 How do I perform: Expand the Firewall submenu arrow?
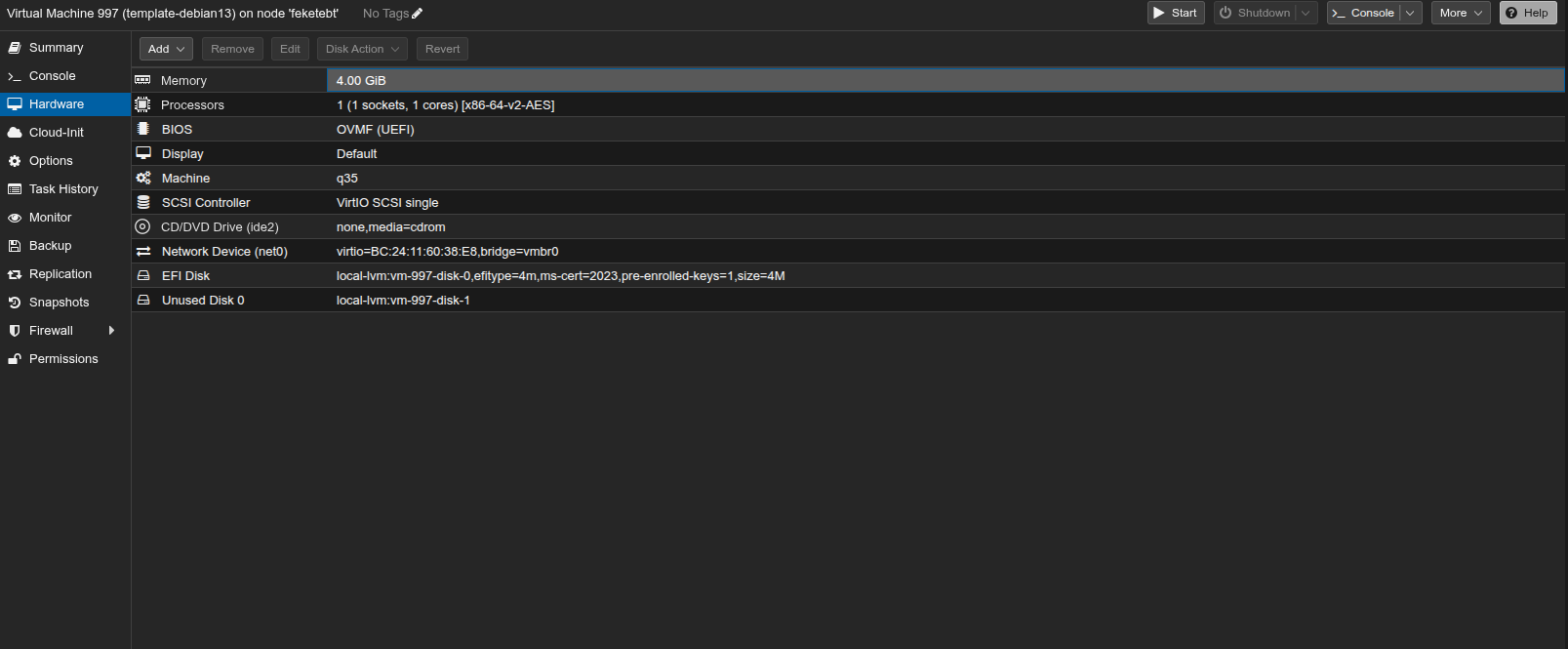(x=112, y=331)
